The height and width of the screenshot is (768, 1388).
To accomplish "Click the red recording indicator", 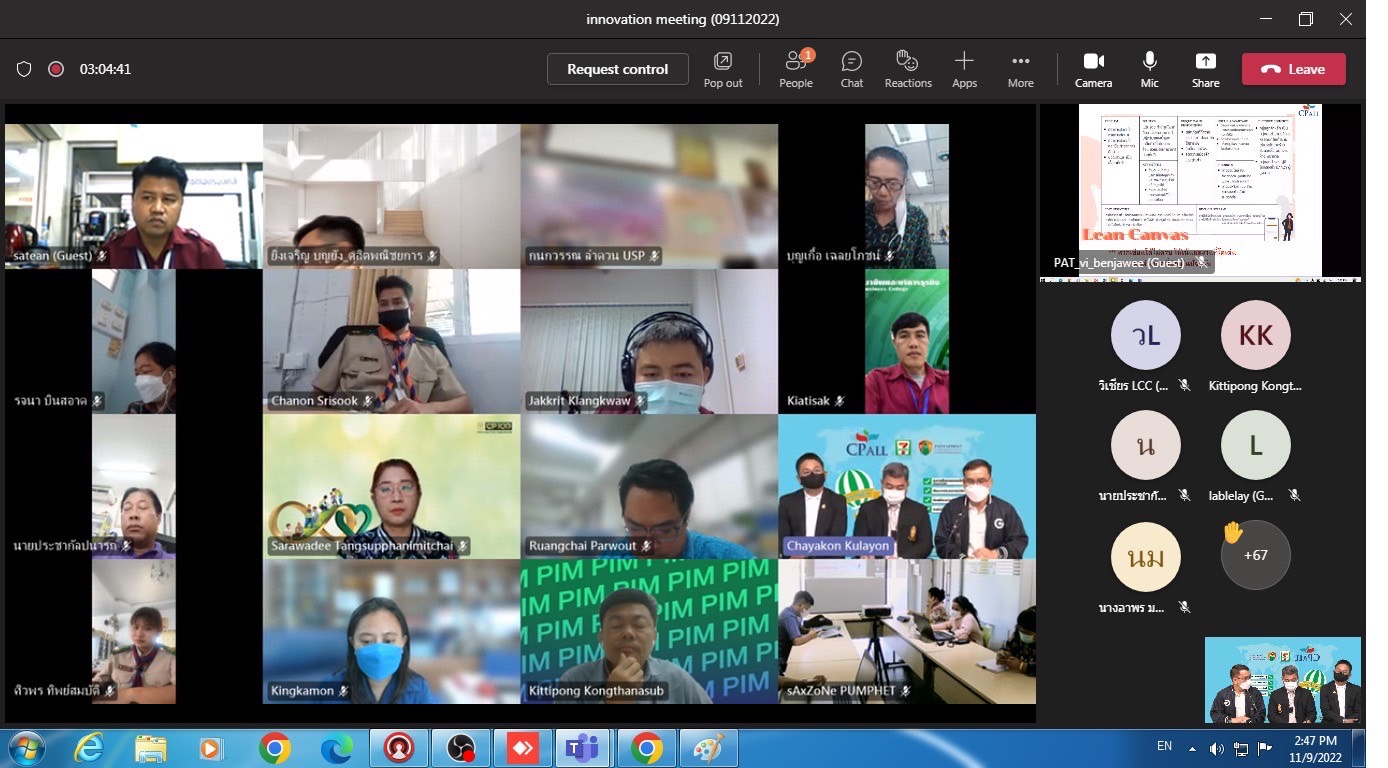I will click(x=56, y=69).
